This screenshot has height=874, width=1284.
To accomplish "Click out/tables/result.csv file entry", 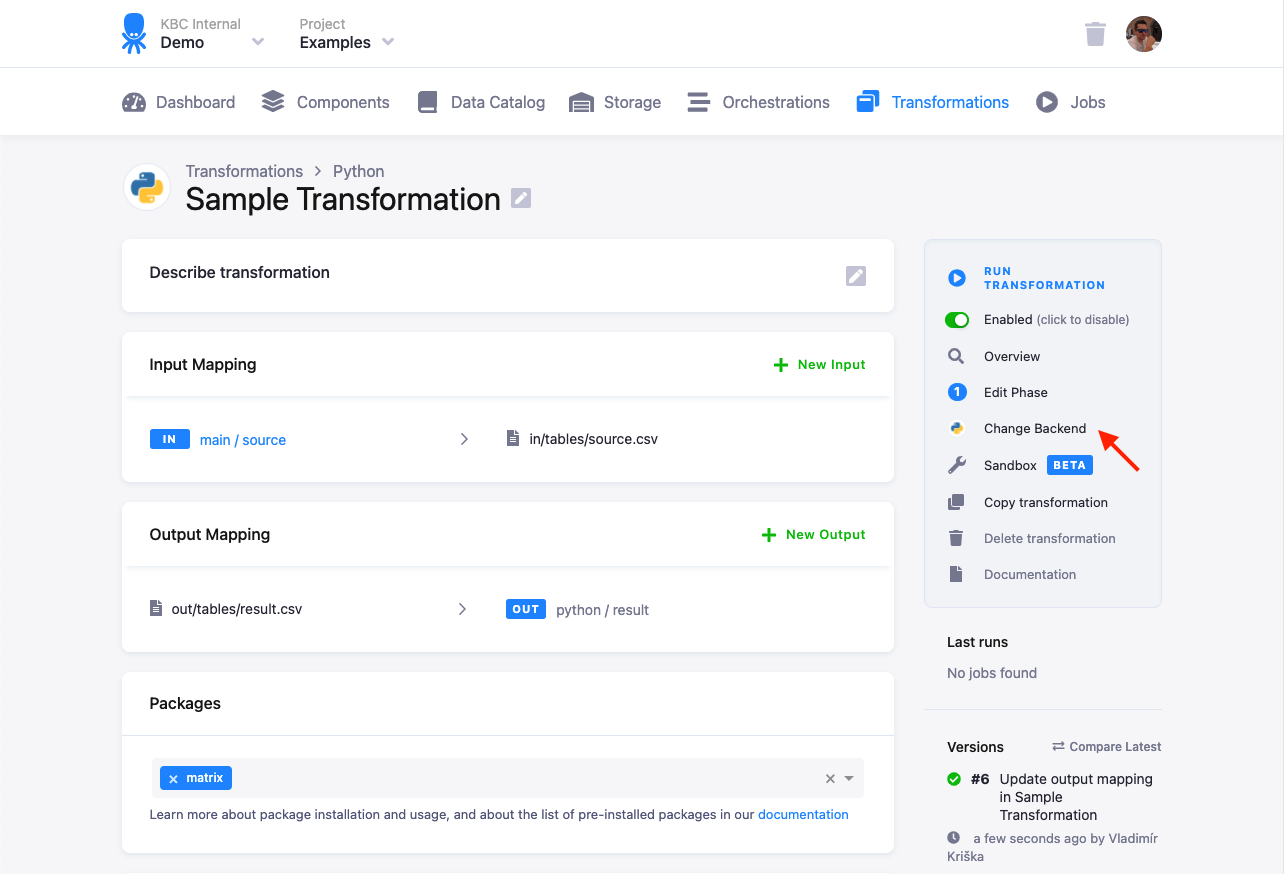I will (x=226, y=608).
